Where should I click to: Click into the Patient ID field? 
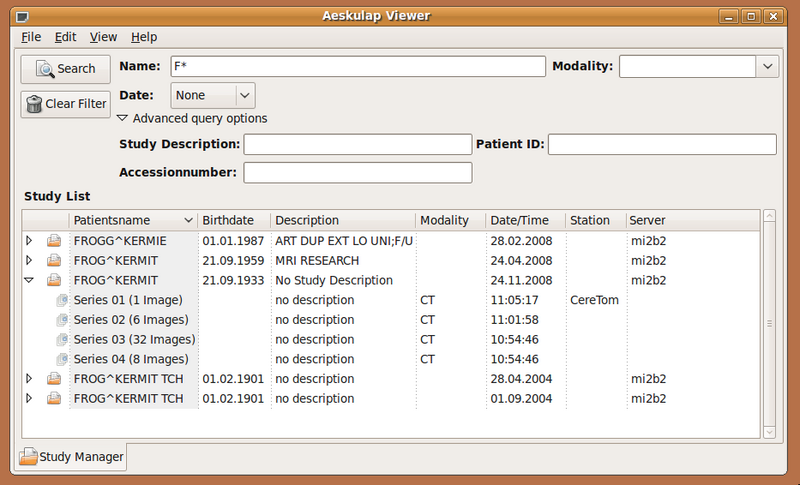click(662, 144)
